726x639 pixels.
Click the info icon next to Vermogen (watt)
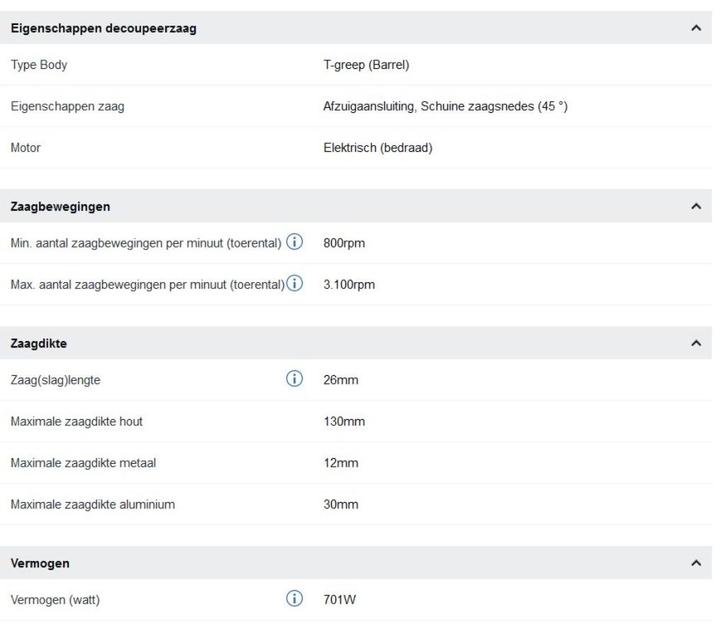coord(295,600)
